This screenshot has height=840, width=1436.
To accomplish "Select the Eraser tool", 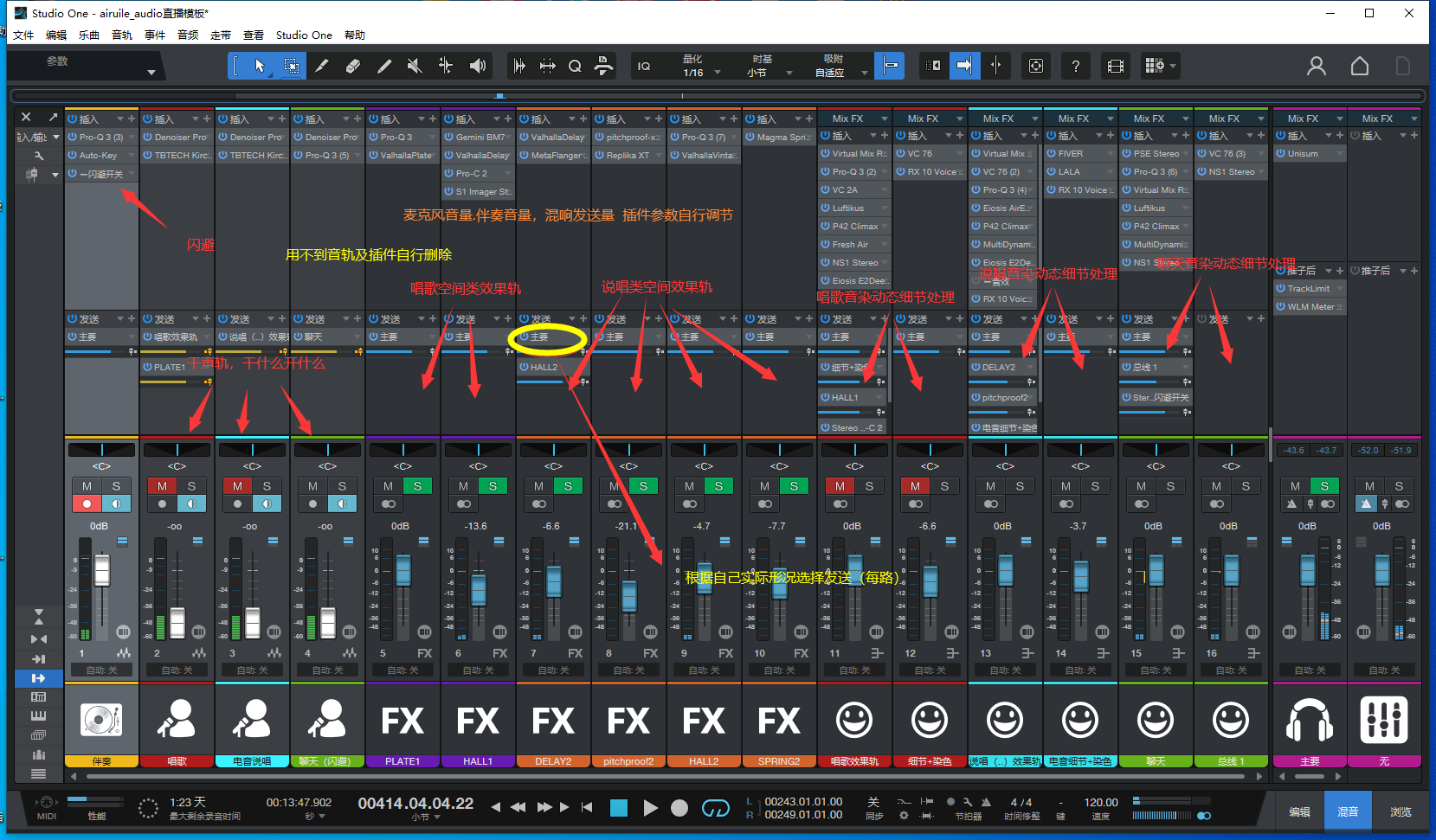I will pyautogui.click(x=352, y=66).
